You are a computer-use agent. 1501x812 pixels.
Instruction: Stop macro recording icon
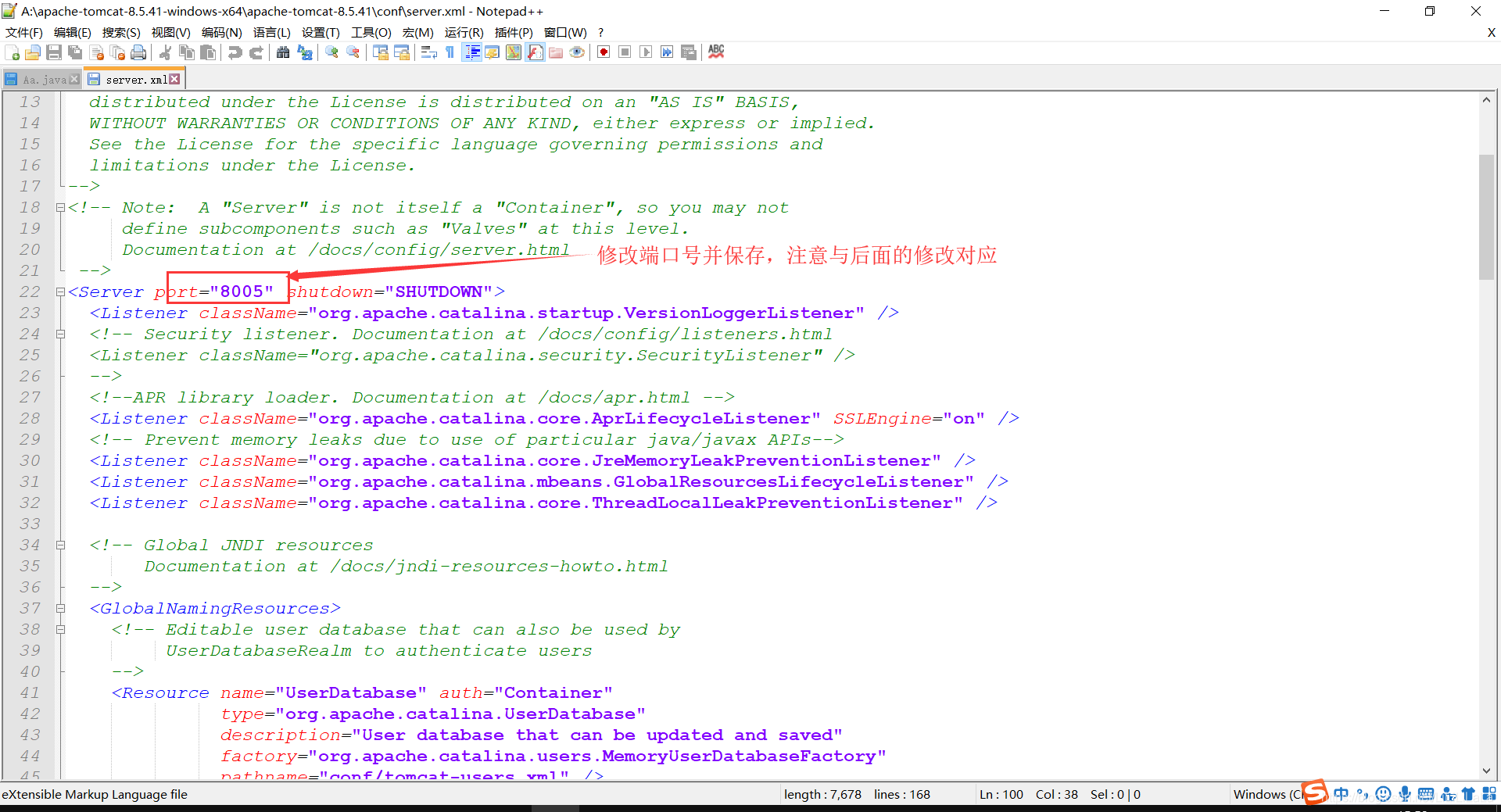(x=625, y=52)
